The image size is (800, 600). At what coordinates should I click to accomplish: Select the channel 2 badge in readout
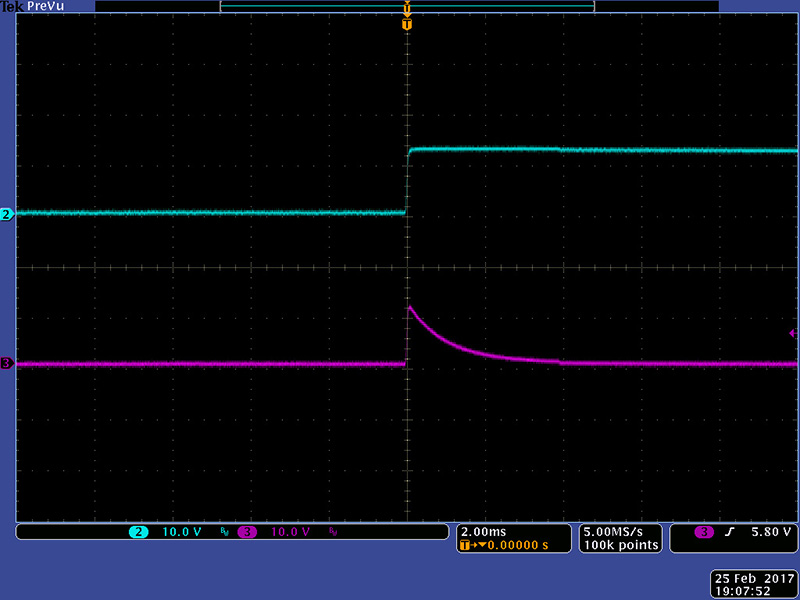[138, 532]
